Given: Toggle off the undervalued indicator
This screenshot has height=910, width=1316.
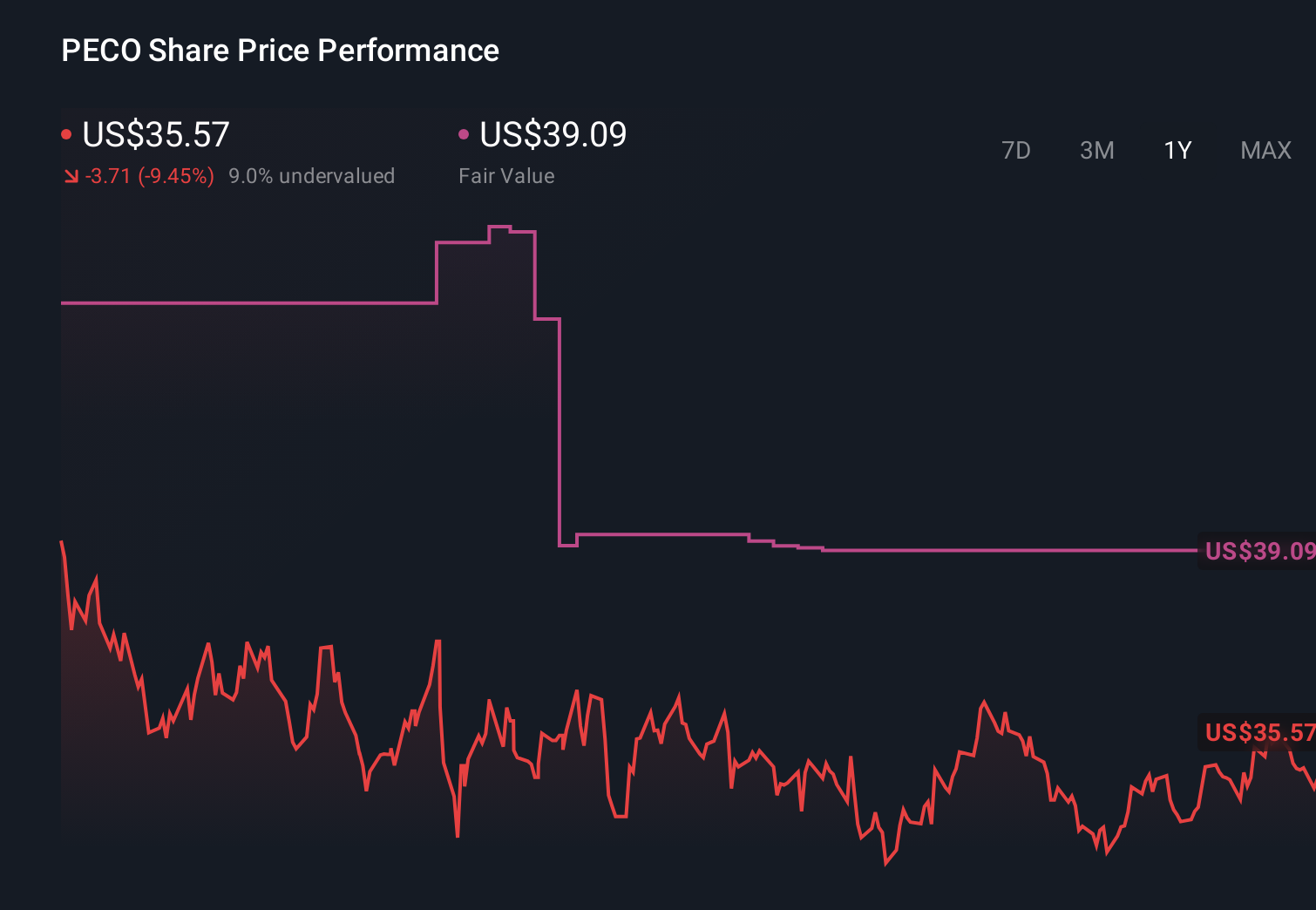Looking at the screenshot, I should coord(312,175).
